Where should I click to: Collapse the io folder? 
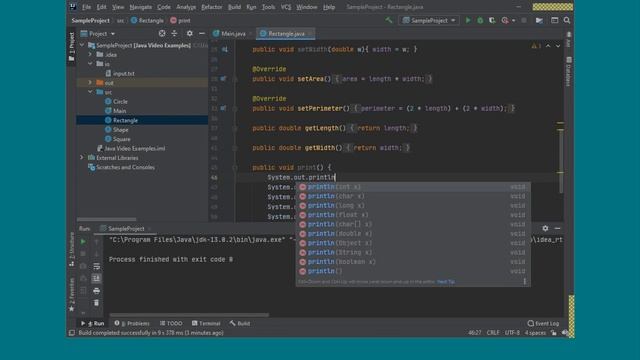pos(90,64)
